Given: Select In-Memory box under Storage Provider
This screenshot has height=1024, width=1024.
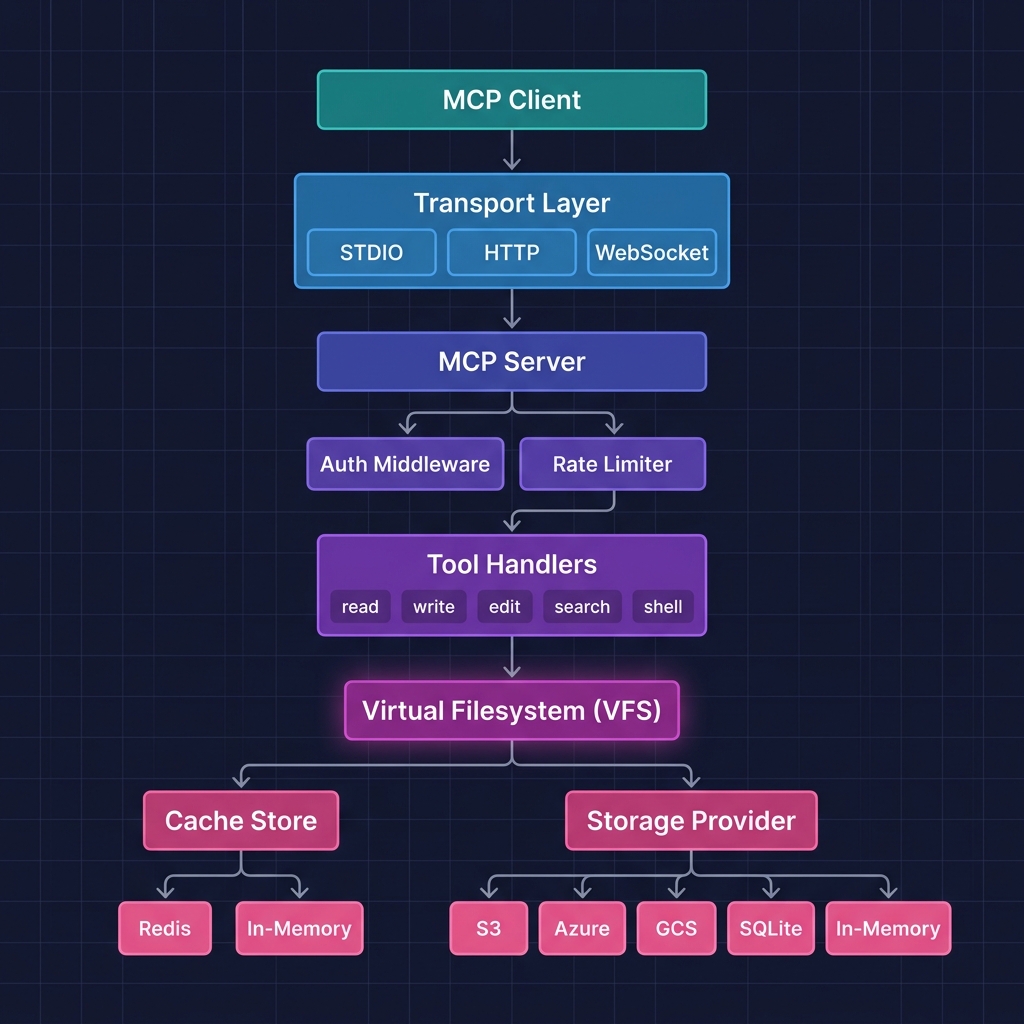Looking at the screenshot, I should pyautogui.click(x=888, y=929).
